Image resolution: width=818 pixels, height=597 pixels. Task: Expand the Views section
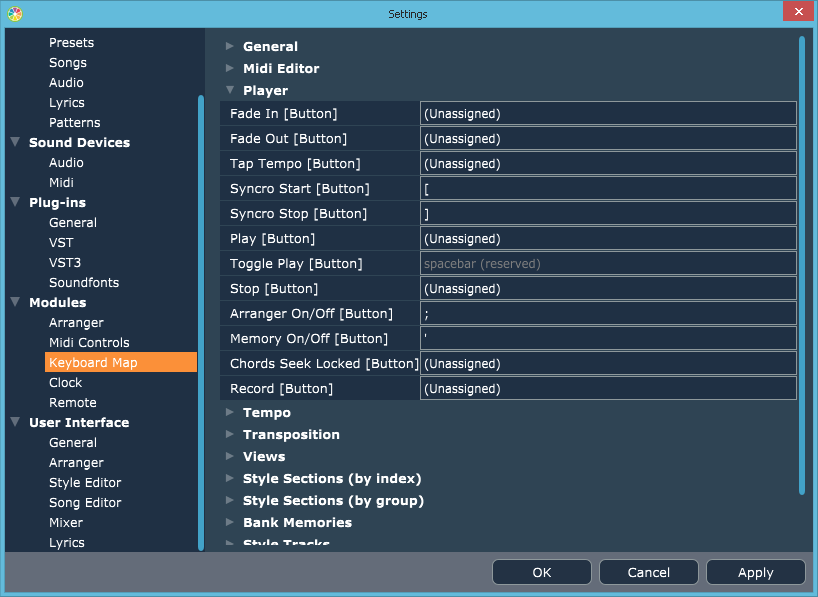point(230,456)
